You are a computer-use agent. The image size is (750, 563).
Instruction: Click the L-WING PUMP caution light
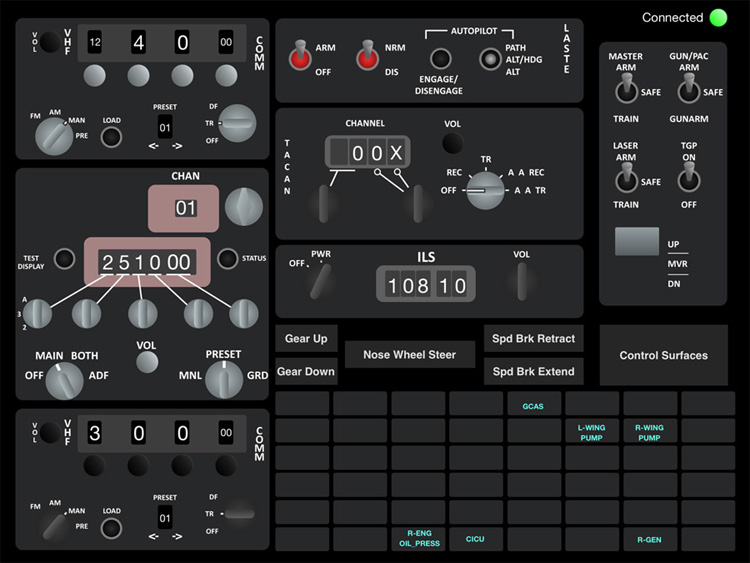[591, 432]
